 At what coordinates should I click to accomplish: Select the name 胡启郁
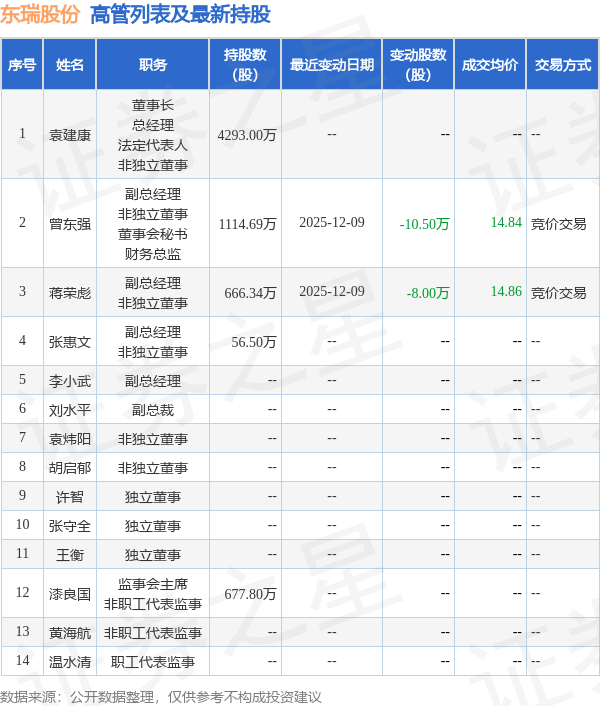click(70, 468)
